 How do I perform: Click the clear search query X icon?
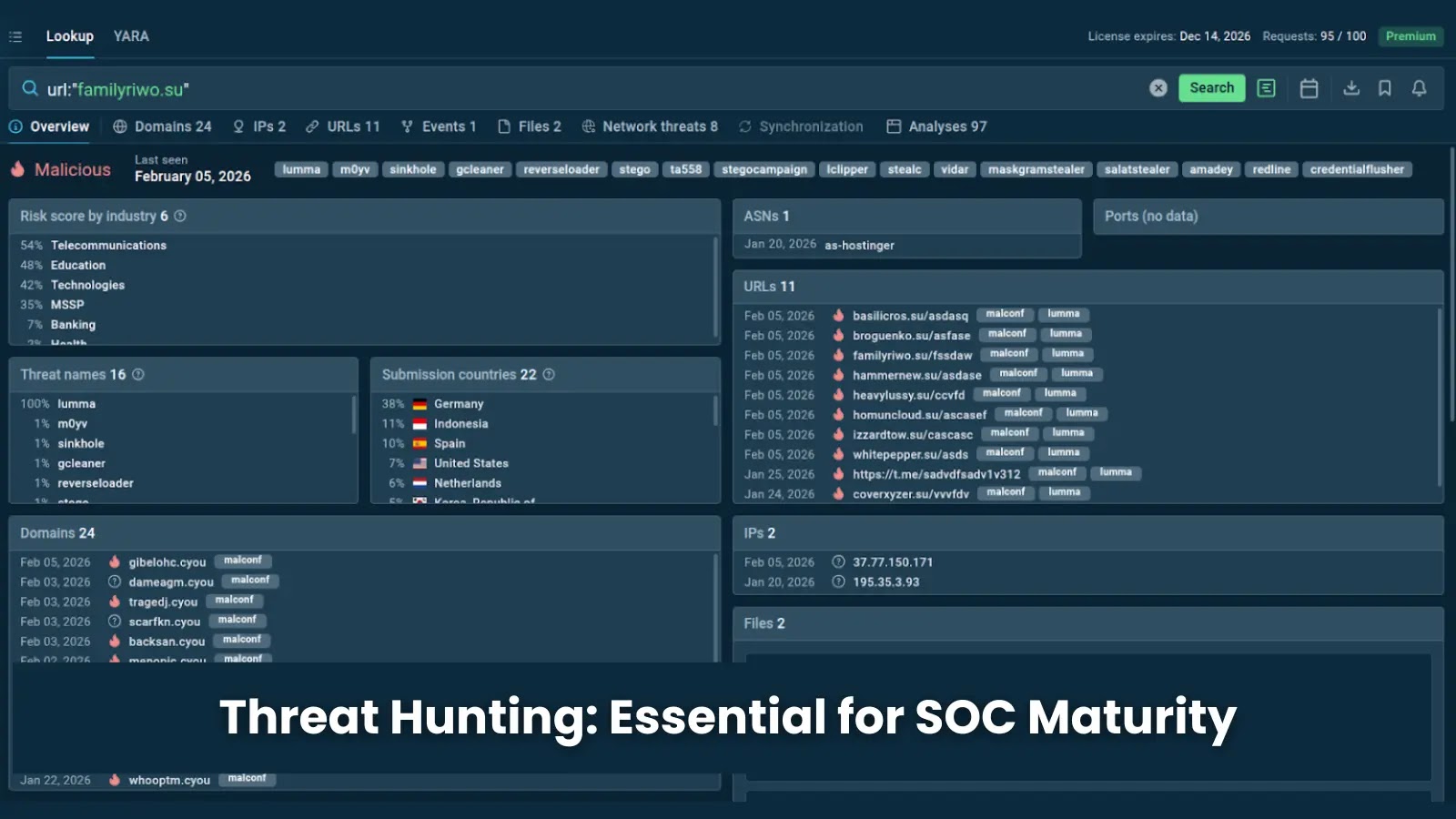coord(1158,88)
